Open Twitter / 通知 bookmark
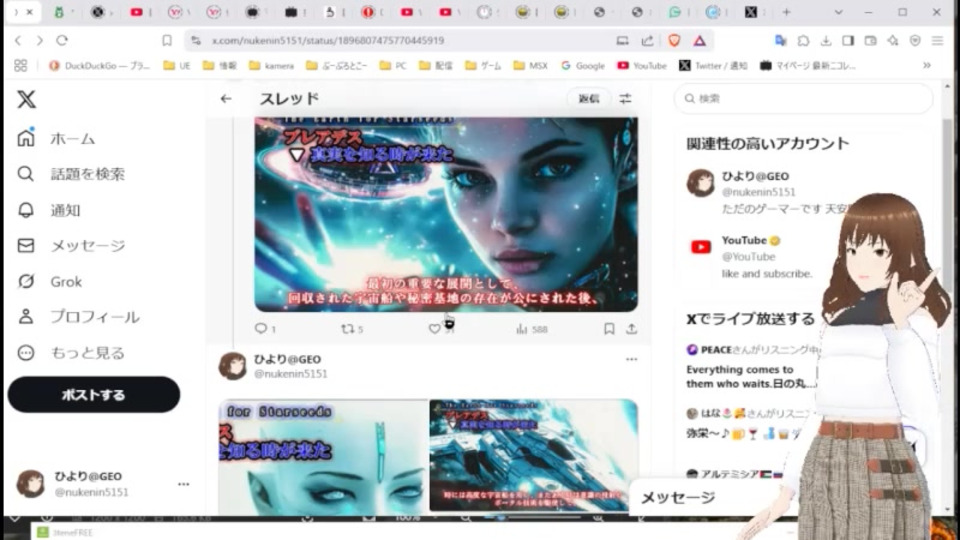The height and width of the screenshot is (540, 960). [713, 66]
